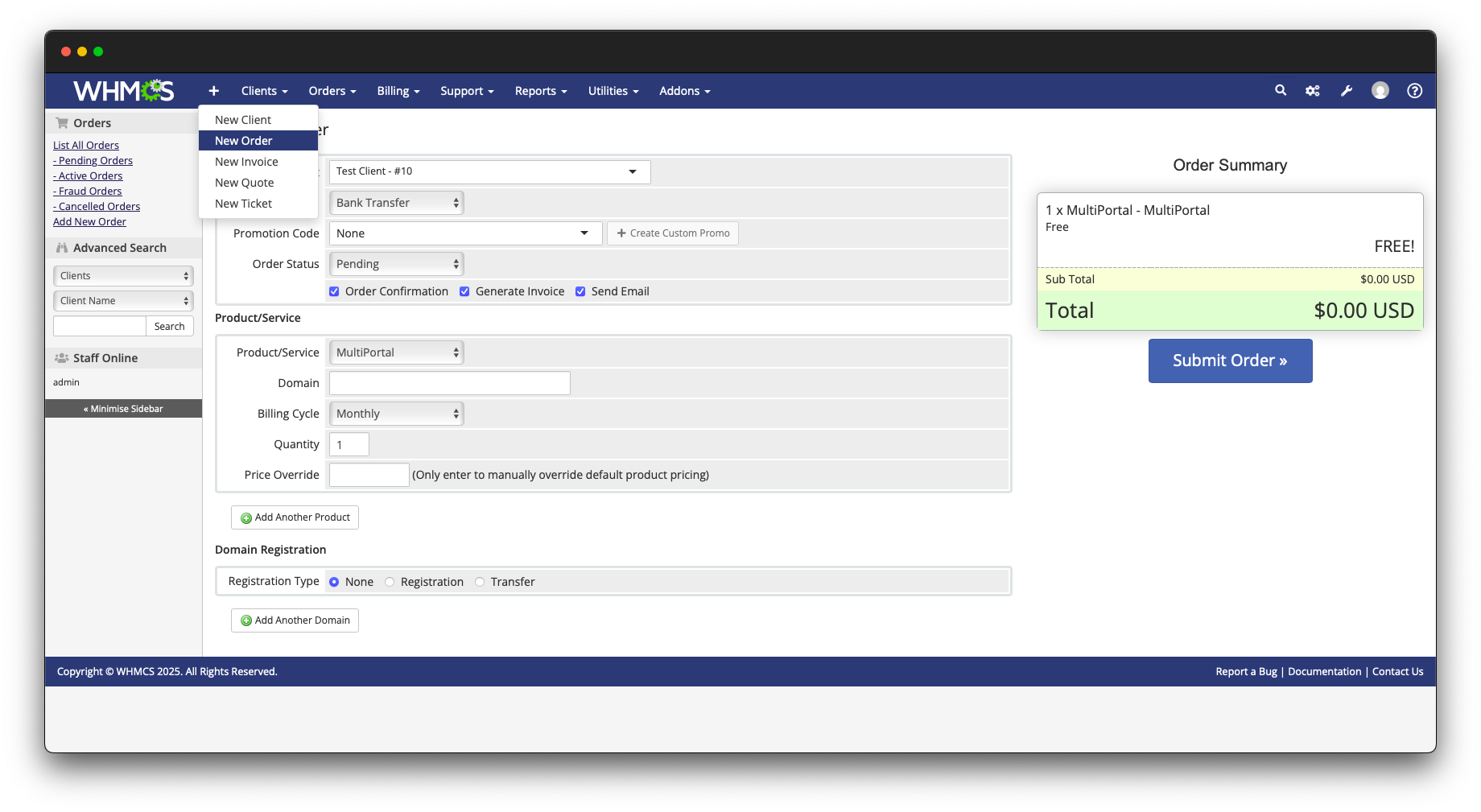Image resolution: width=1481 pixels, height=812 pixels.
Task: Click the Add Another Domain button
Action: click(x=295, y=620)
